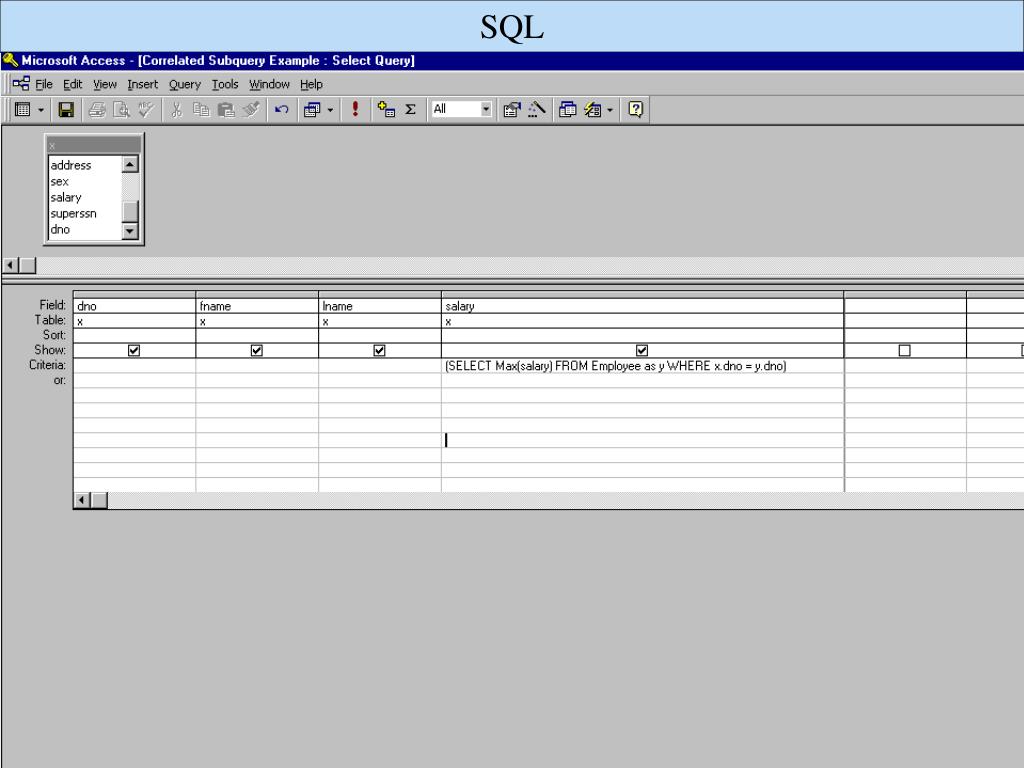The height and width of the screenshot is (768, 1024).
Task: Click the New Object icon
Action: pyautogui.click(x=593, y=110)
